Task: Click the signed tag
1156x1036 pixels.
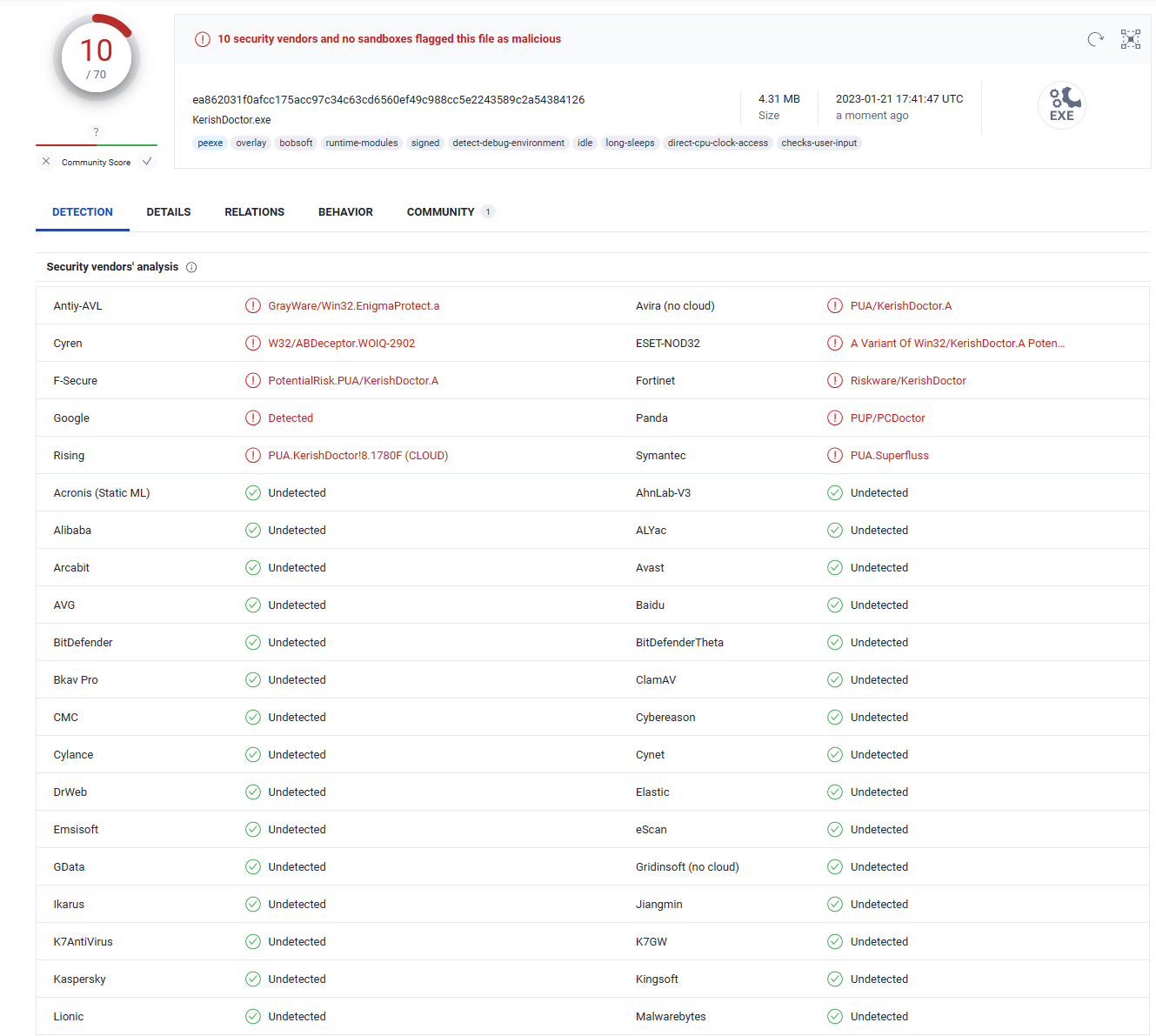Action: (x=425, y=144)
